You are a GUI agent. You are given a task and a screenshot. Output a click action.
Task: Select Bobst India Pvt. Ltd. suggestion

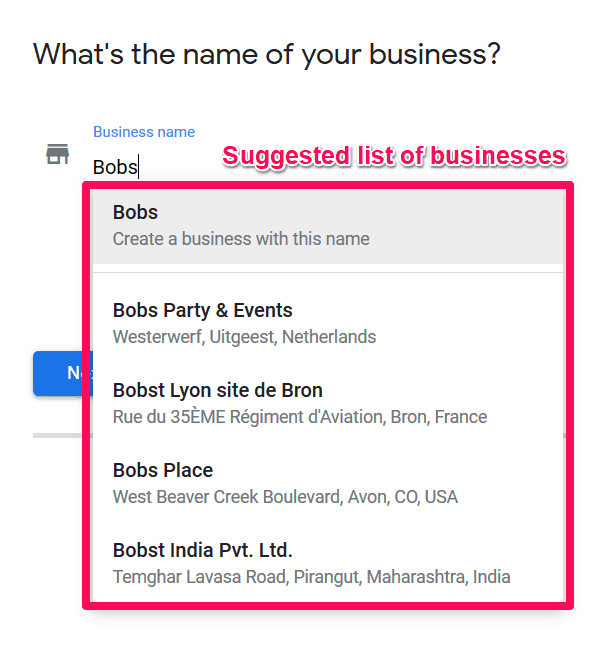pyautogui.click(x=202, y=550)
